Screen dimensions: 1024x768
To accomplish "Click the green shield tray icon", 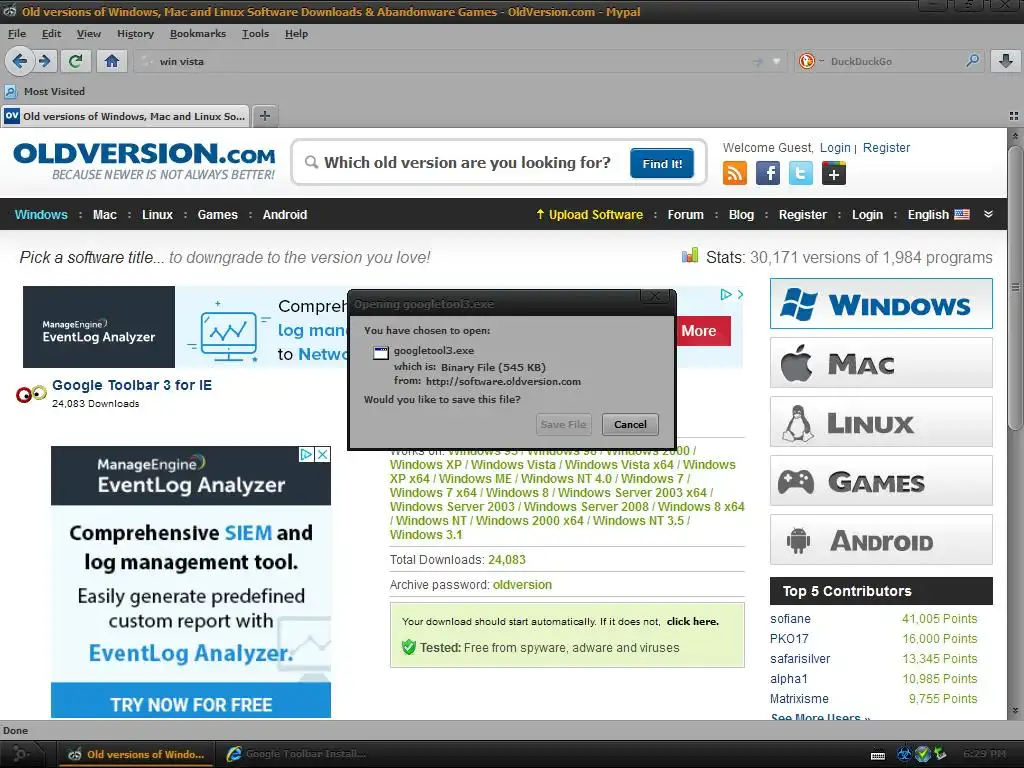I will pos(922,754).
